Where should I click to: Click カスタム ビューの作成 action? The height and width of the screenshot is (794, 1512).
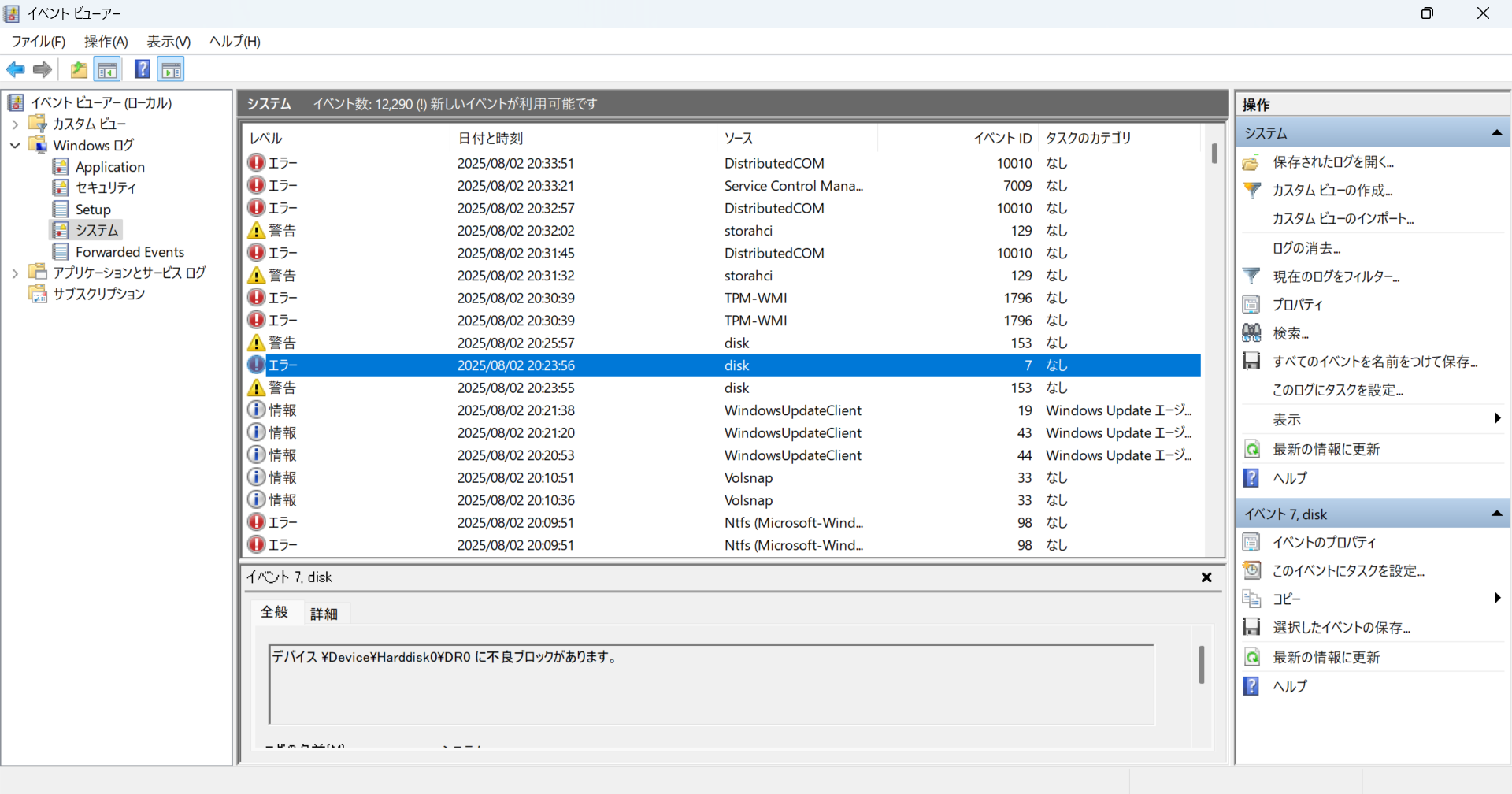click(1332, 191)
